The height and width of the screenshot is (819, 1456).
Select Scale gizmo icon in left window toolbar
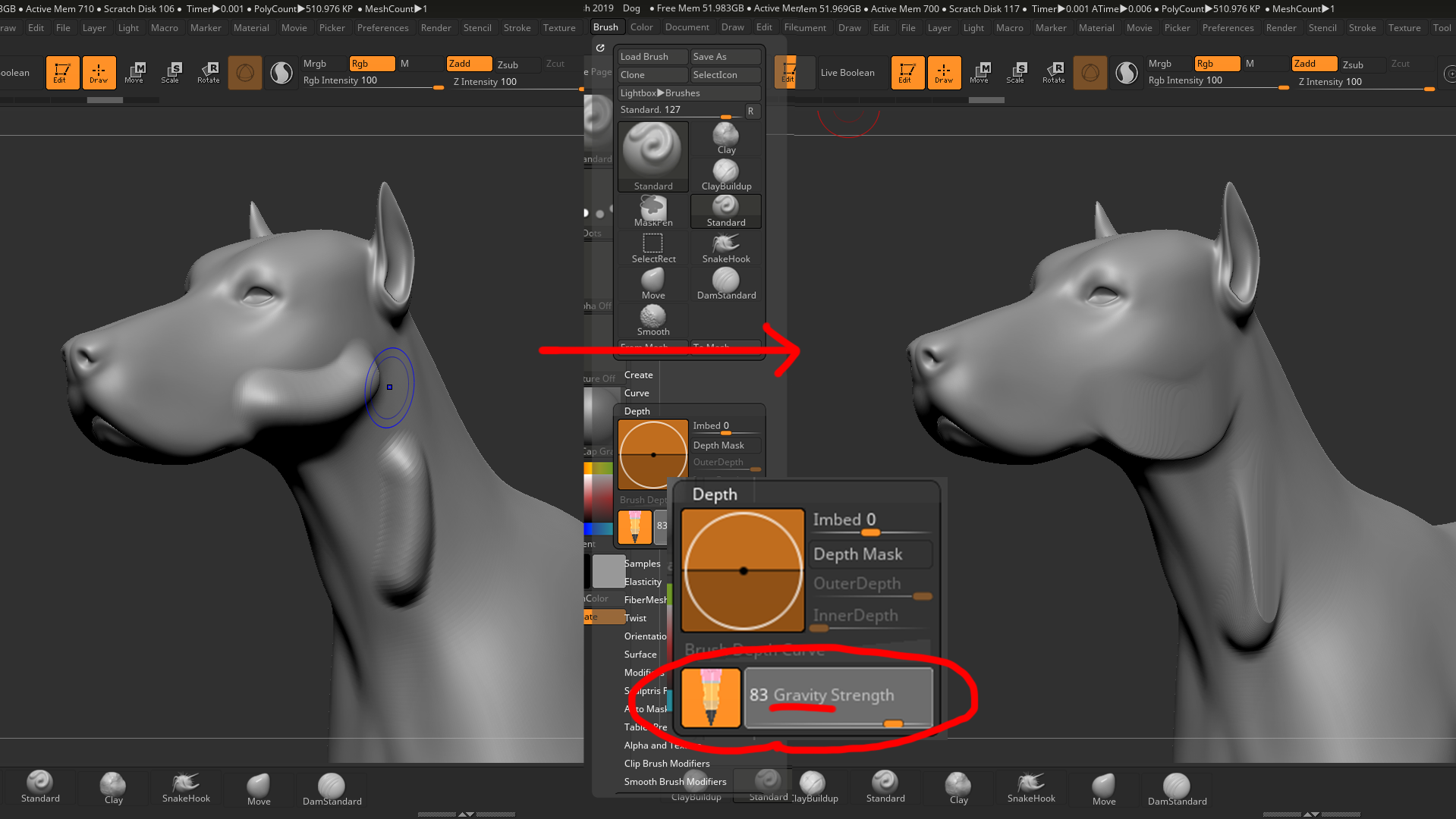tap(171, 73)
